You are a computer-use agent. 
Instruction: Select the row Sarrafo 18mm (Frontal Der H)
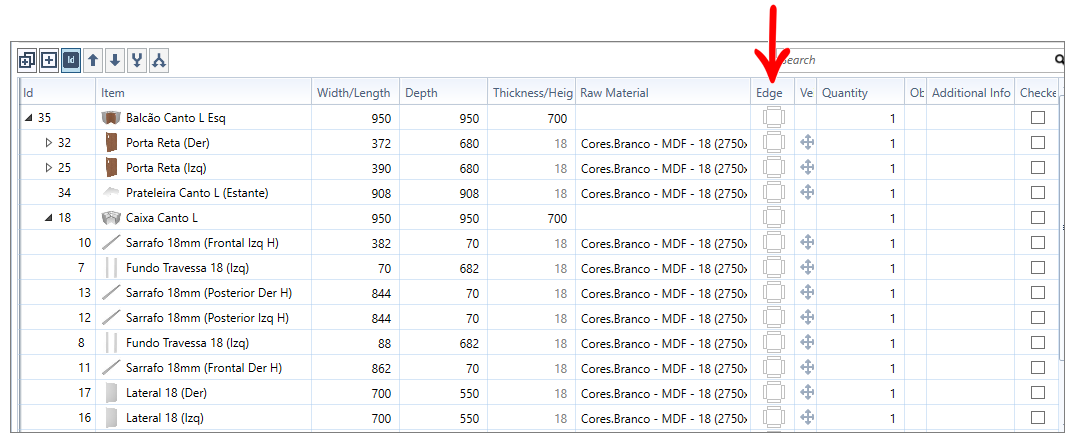tap(539, 368)
